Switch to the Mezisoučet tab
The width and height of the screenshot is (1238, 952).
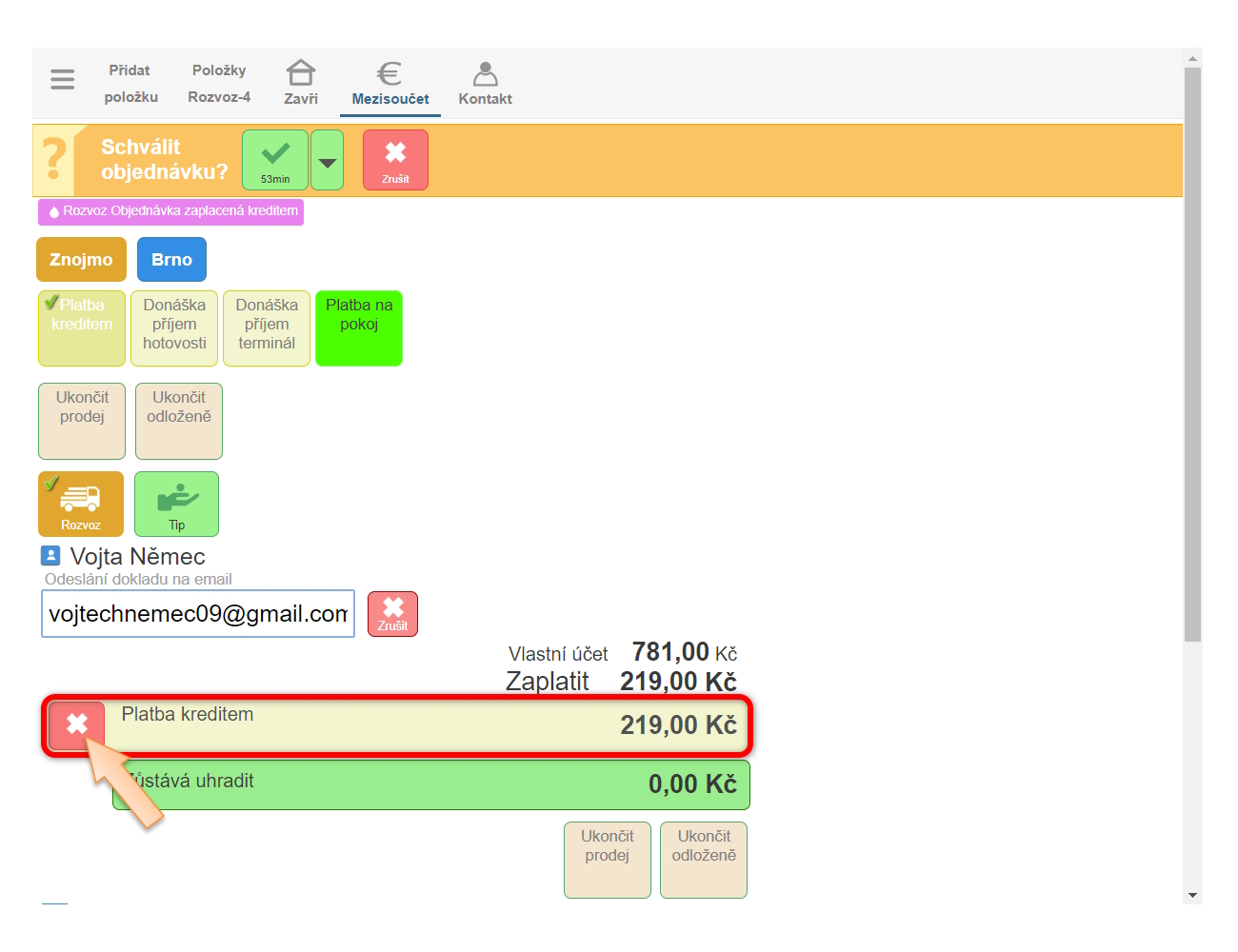pyautogui.click(x=390, y=83)
